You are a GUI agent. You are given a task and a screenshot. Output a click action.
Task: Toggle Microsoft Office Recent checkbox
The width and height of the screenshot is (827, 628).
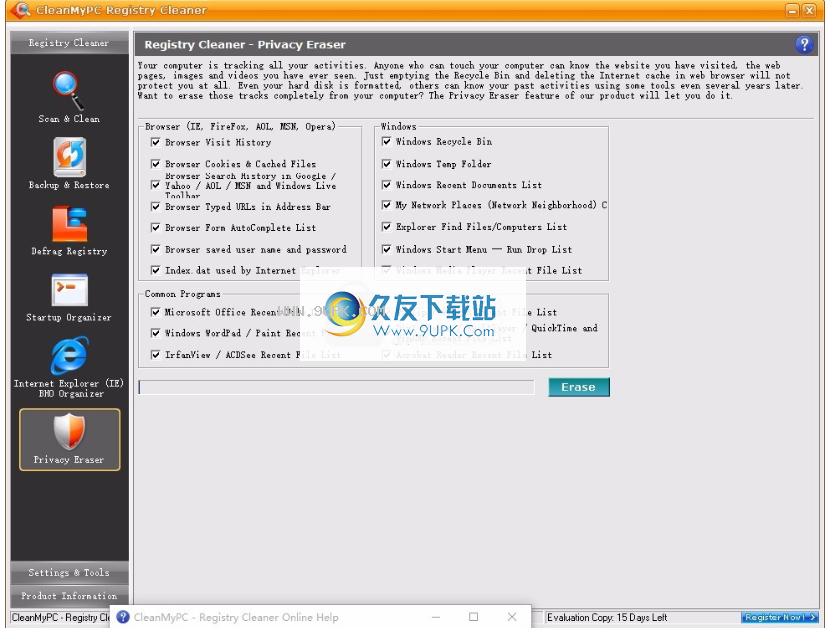tap(156, 312)
